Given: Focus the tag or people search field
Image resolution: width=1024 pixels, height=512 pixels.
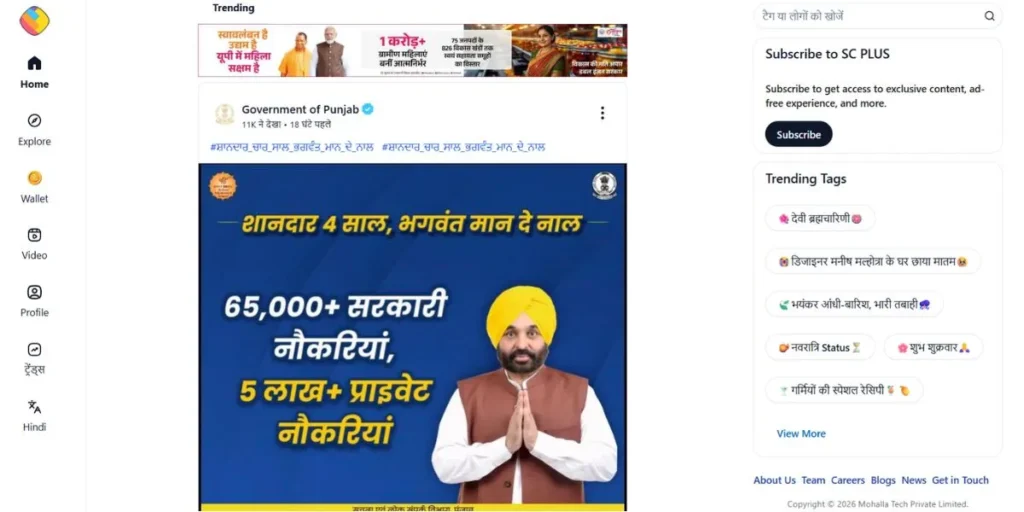Looking at the screenshot, I should click(878, 16).
